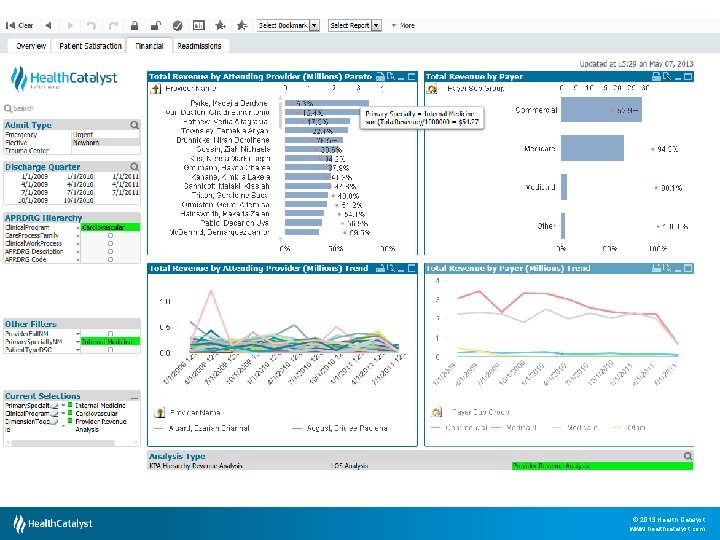Screen dimensions: 720x540
Task: Expand the CareProcessFamily dropdown arrow
Action: [78, 236]
